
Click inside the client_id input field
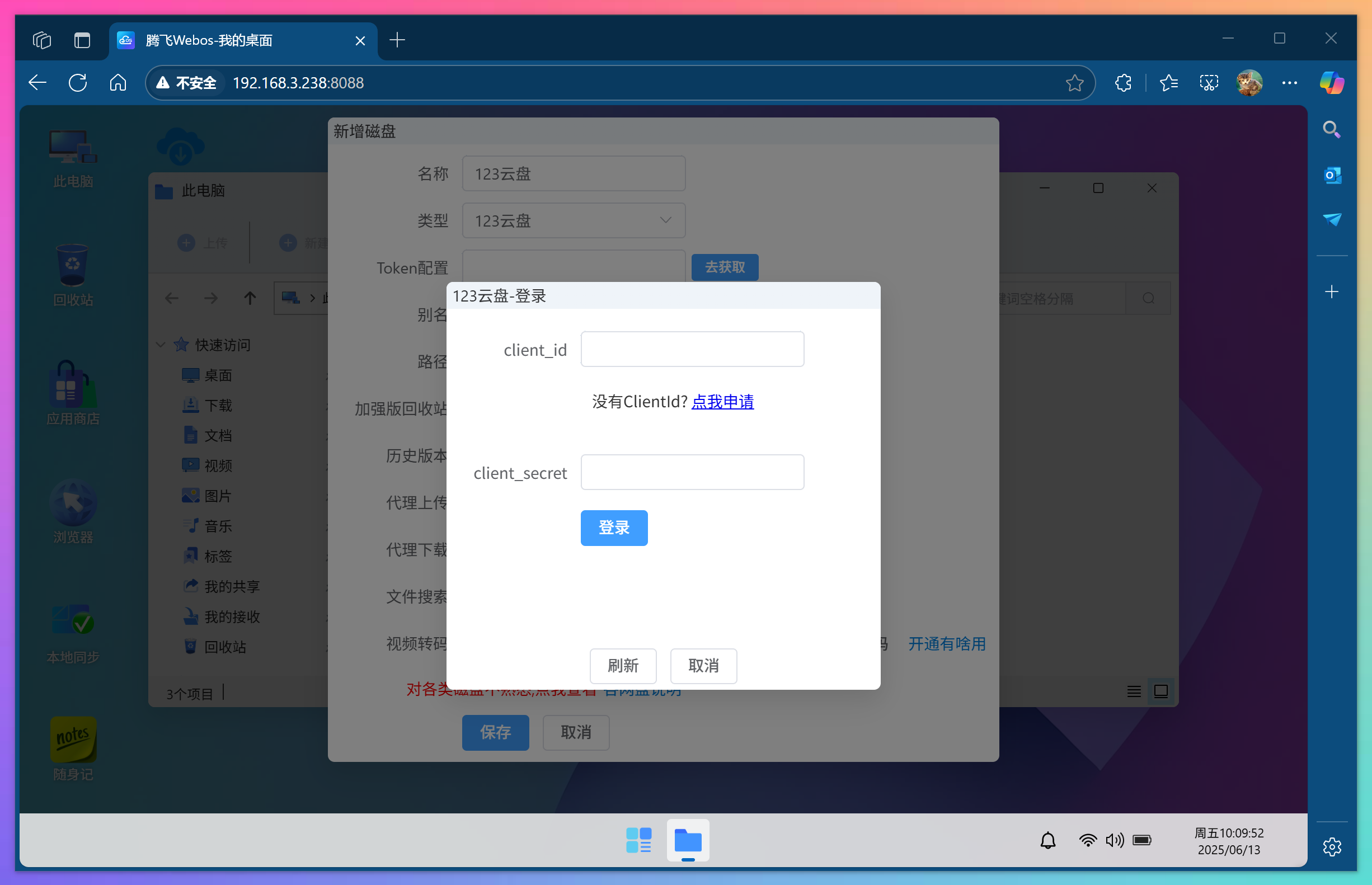[x=692, y=349]
